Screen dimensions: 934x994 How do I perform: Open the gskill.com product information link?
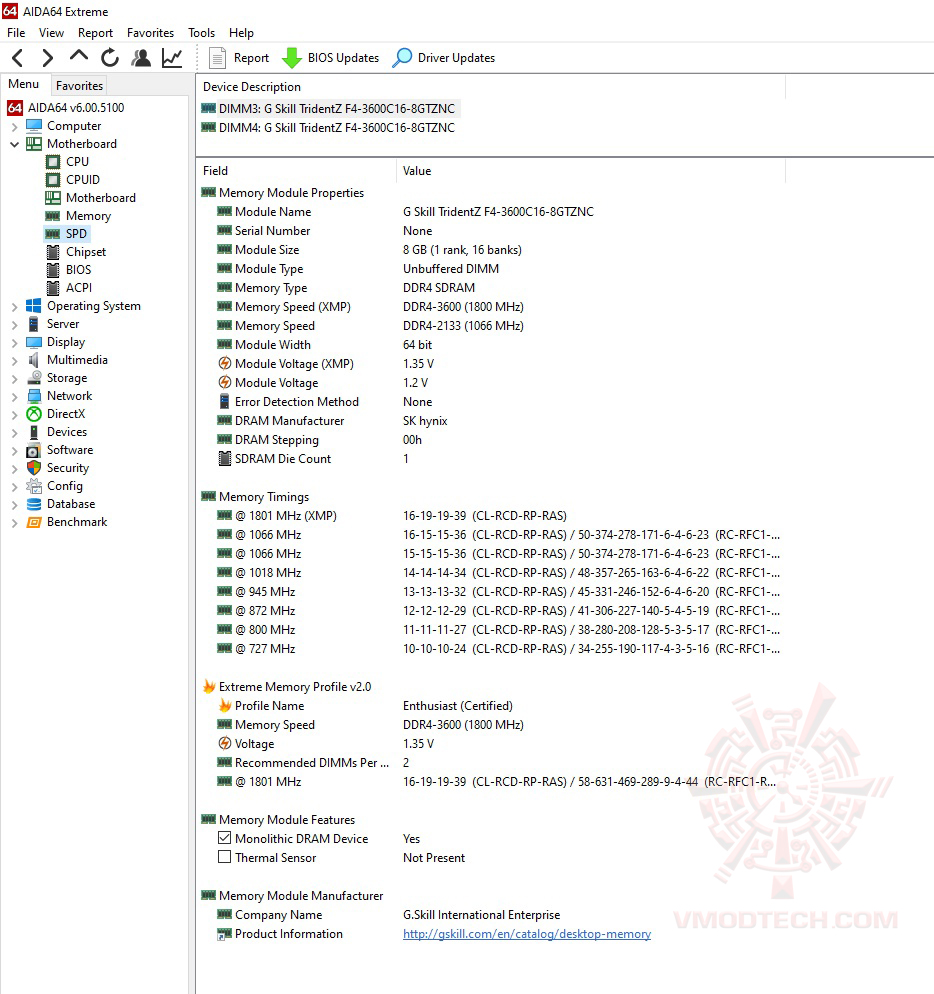[x=527, y=933]
